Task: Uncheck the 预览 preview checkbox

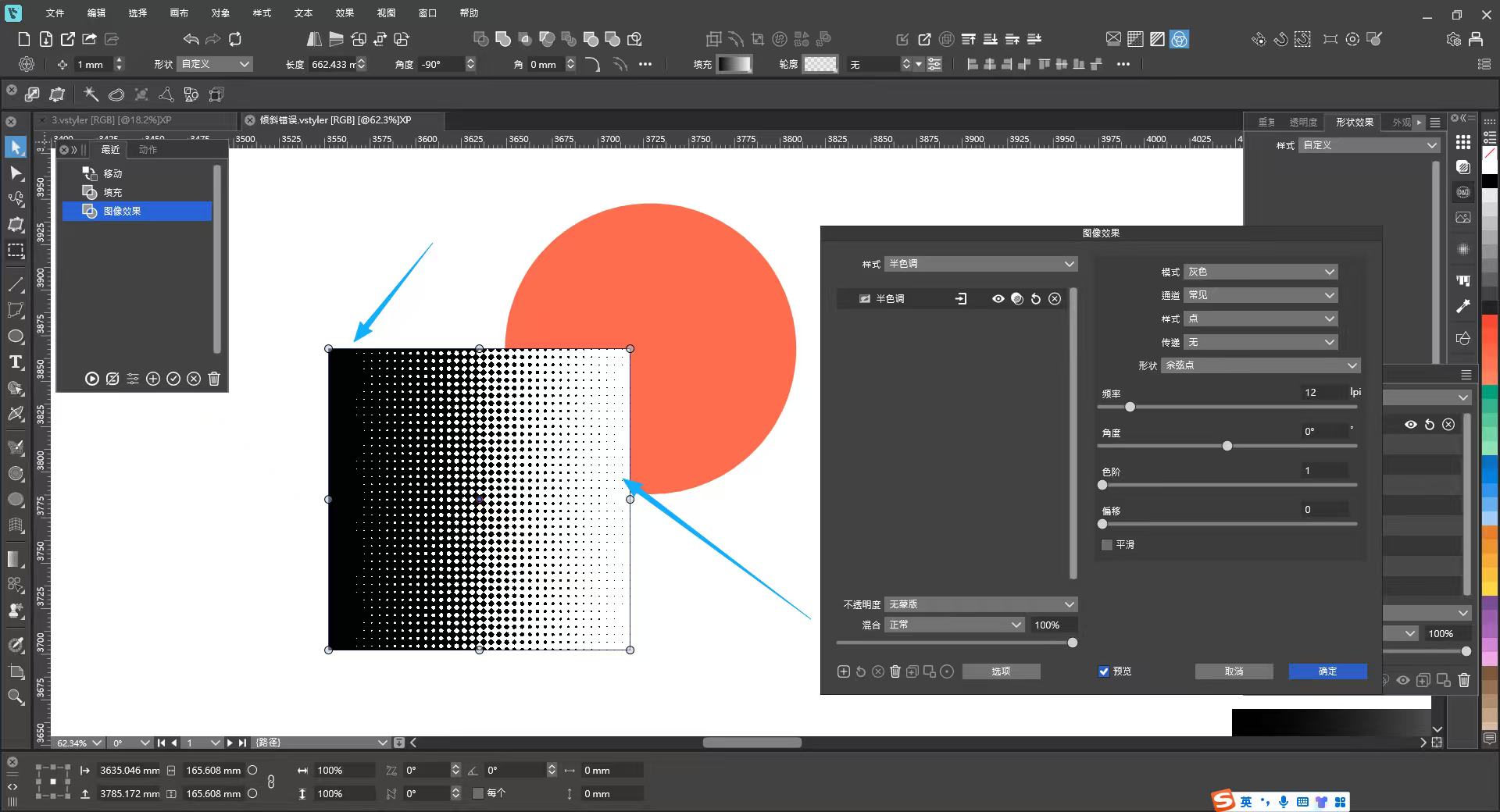Action: (1104, 671)
